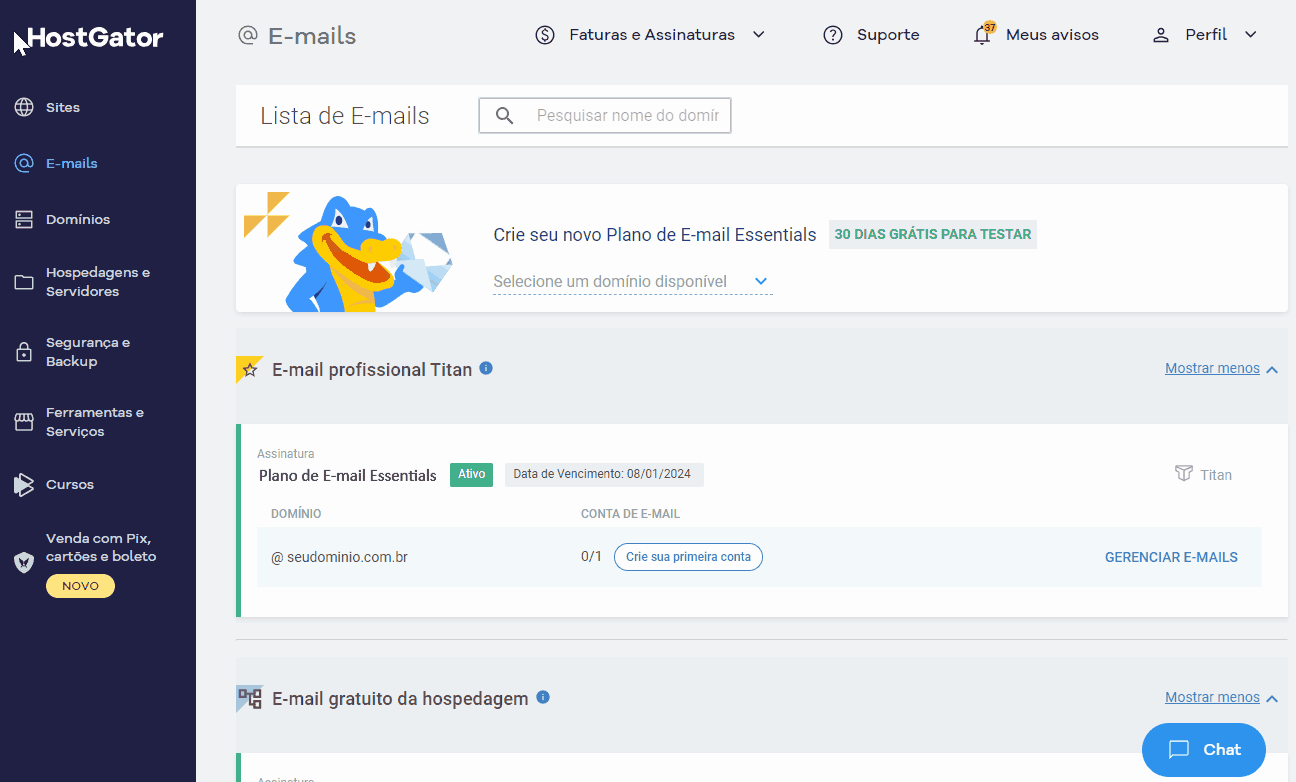
Task: Click Data de Vencimento: 08/01/2024 label
Action: click(x=604, y=474)
